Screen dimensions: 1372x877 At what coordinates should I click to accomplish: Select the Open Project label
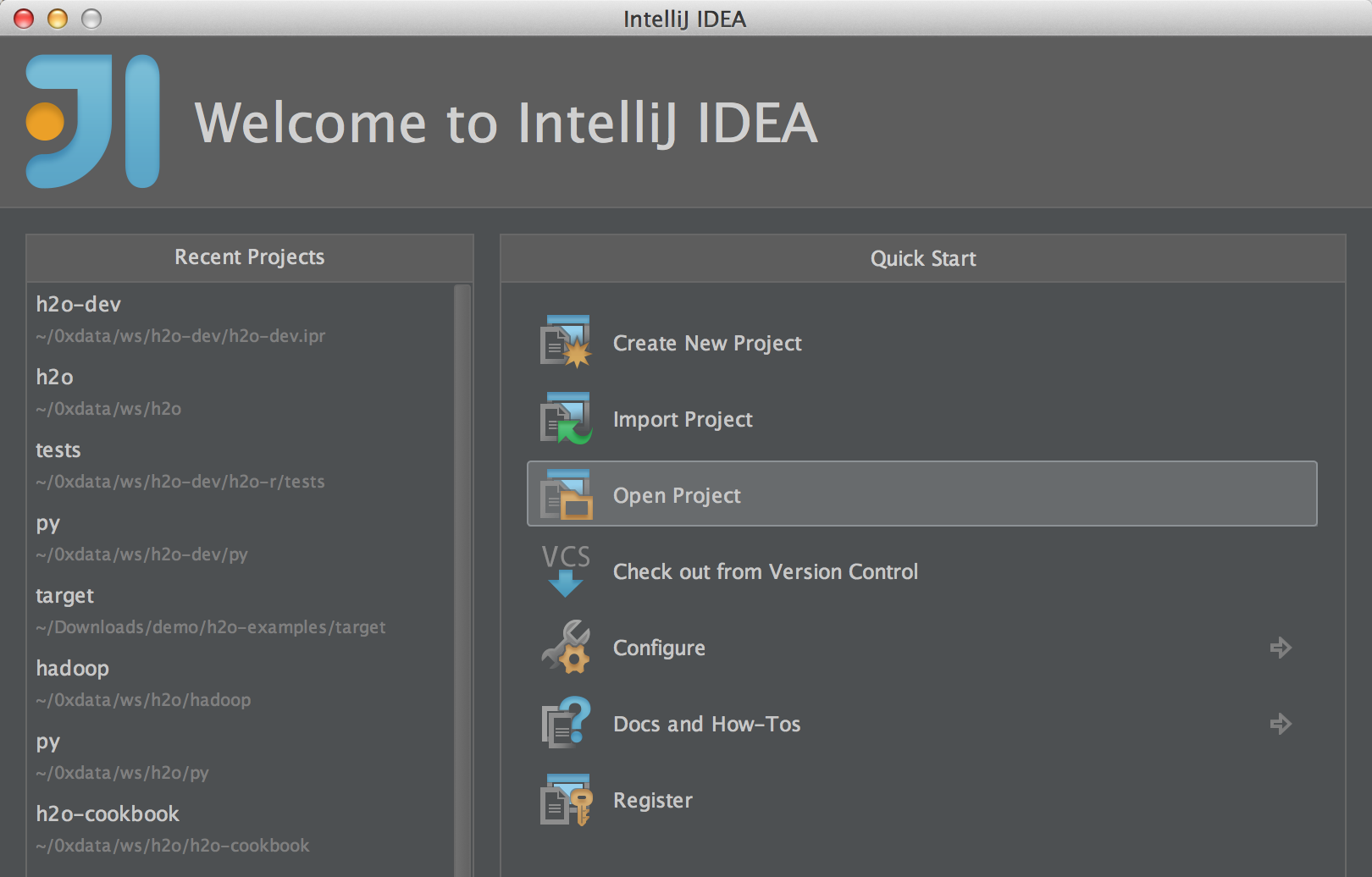pos(677,495)
